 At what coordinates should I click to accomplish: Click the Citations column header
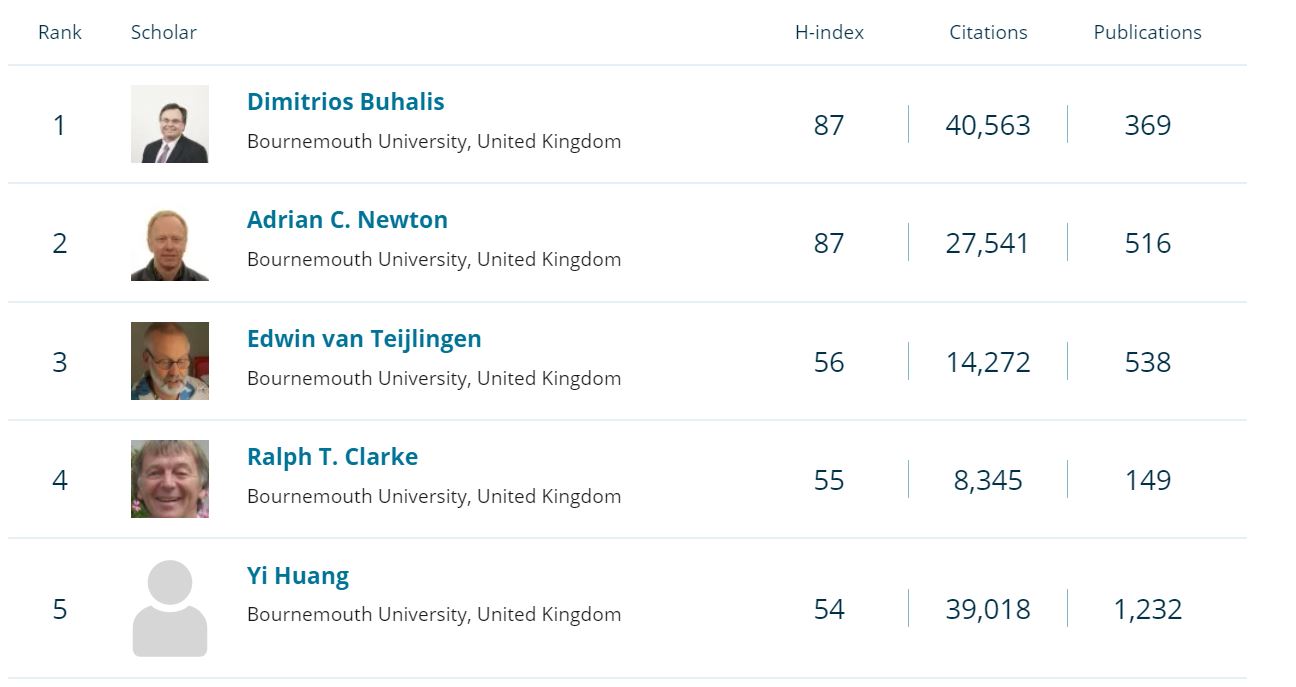coord(988,32)
